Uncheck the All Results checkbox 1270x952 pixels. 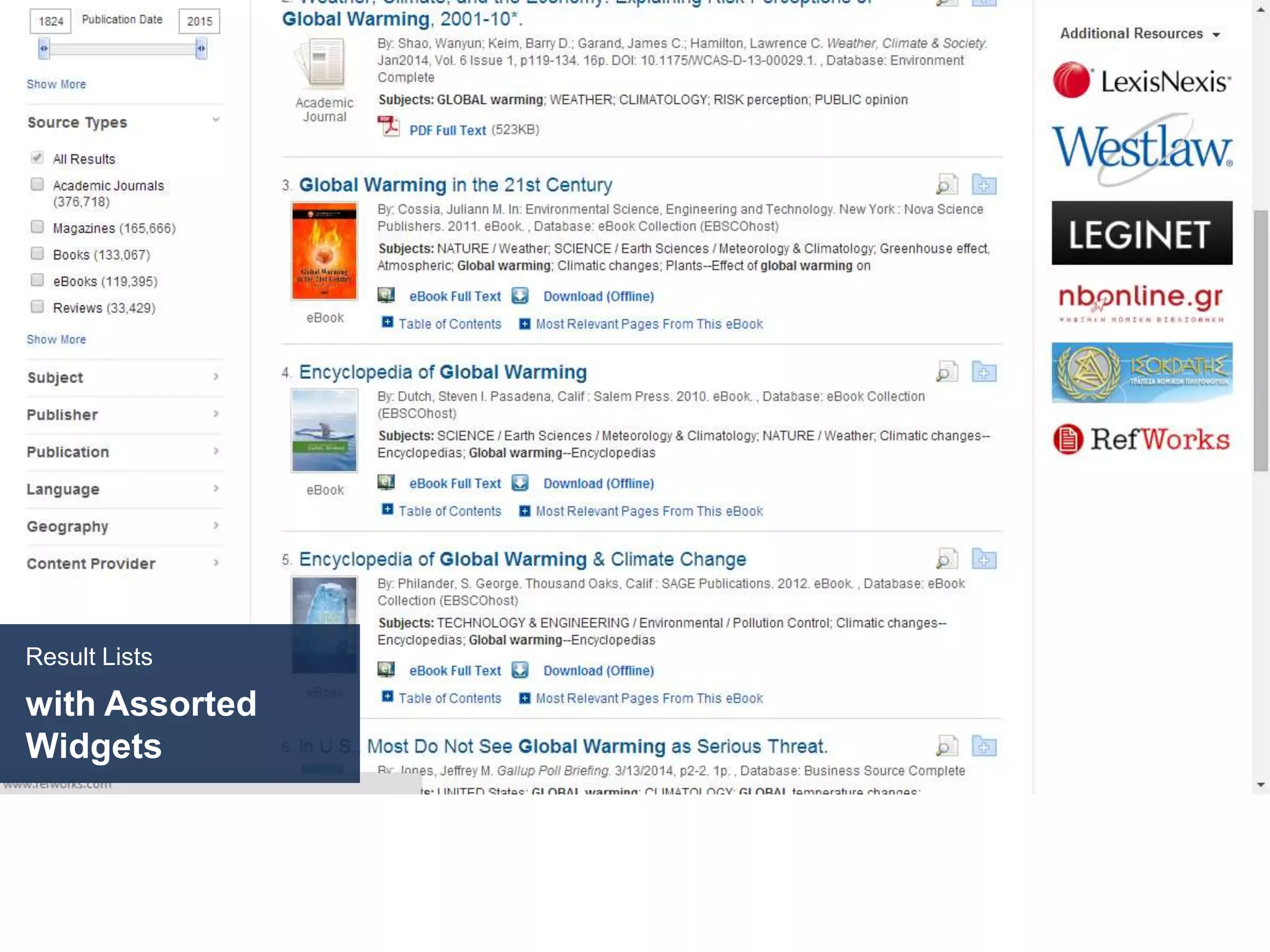point(37,157)
